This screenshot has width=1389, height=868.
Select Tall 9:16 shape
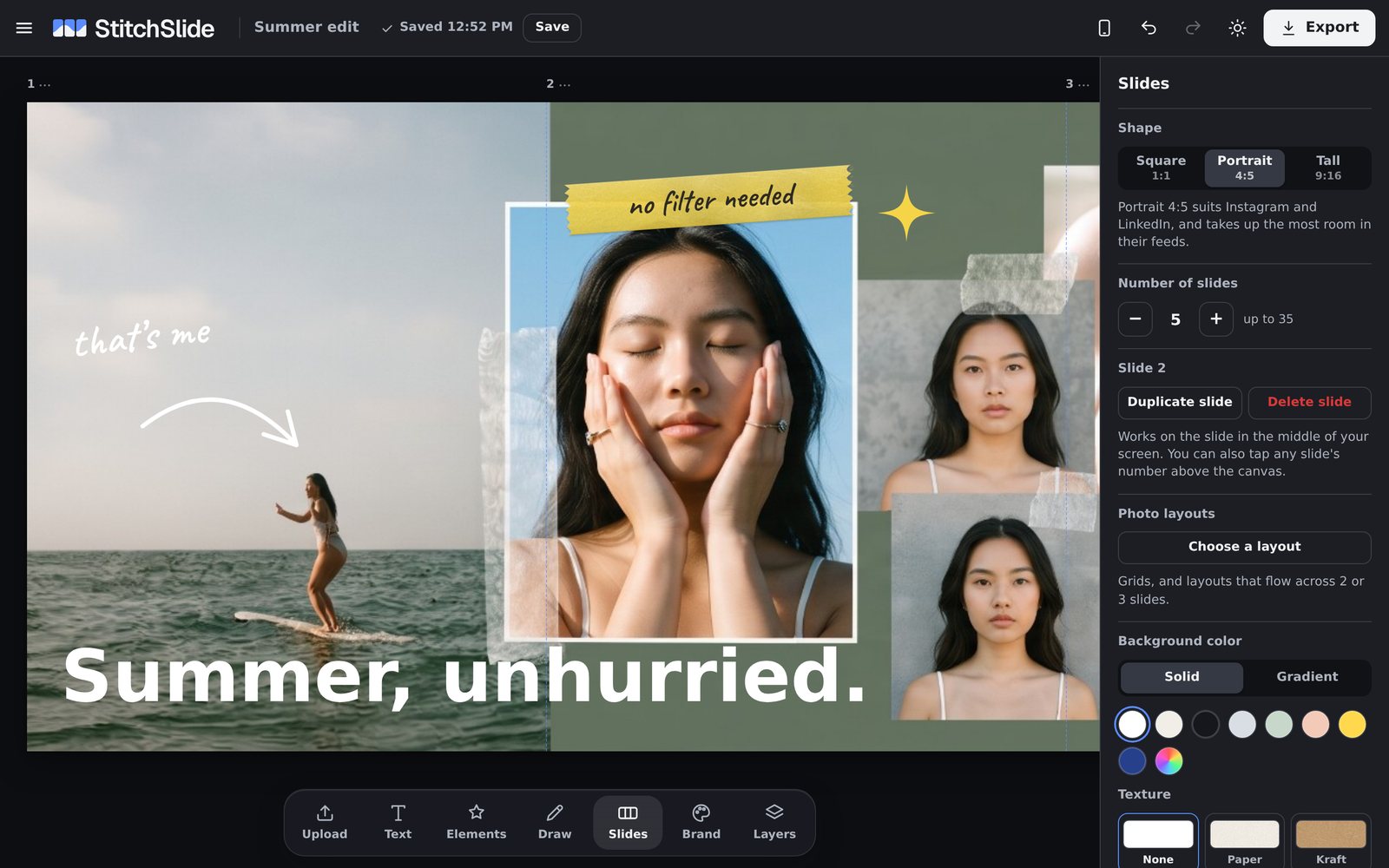pyautogui.click(x=1327, y=168)
